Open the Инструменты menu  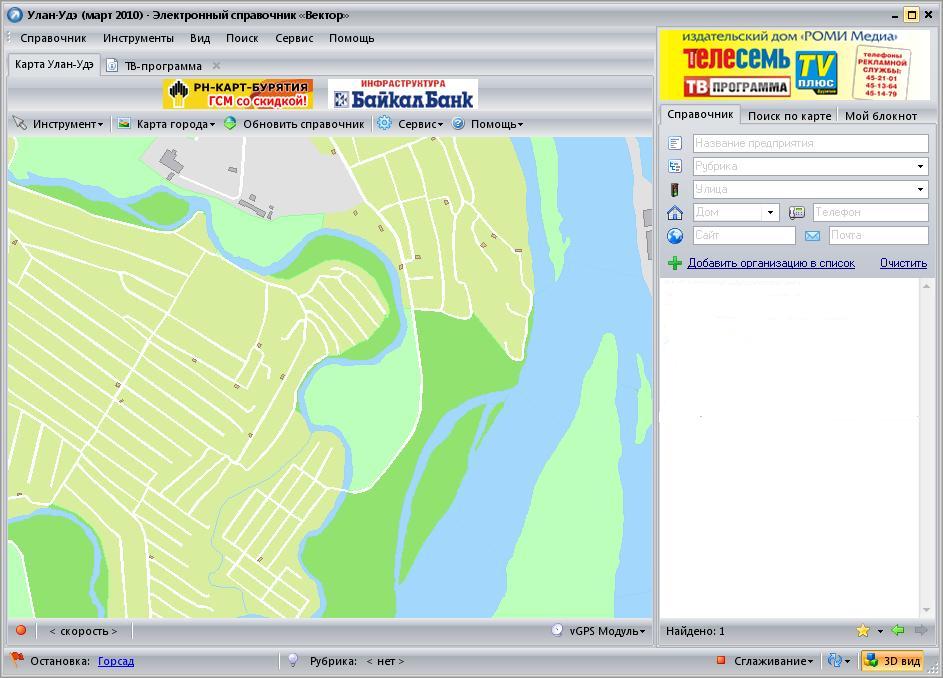pyautogui.click(x=138, y=38)
